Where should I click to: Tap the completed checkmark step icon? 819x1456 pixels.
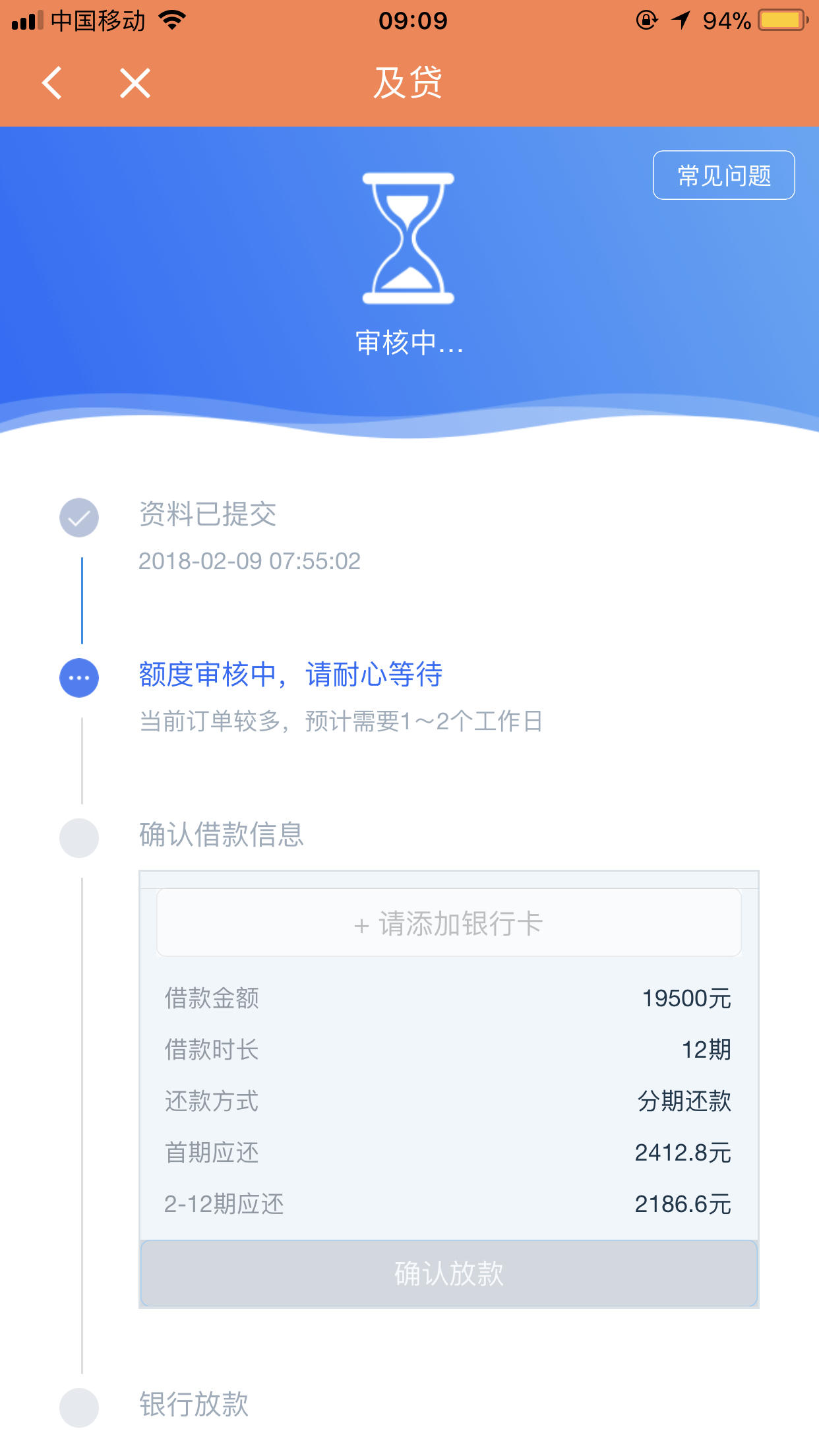pyautogui.click(x=79, y=517)
